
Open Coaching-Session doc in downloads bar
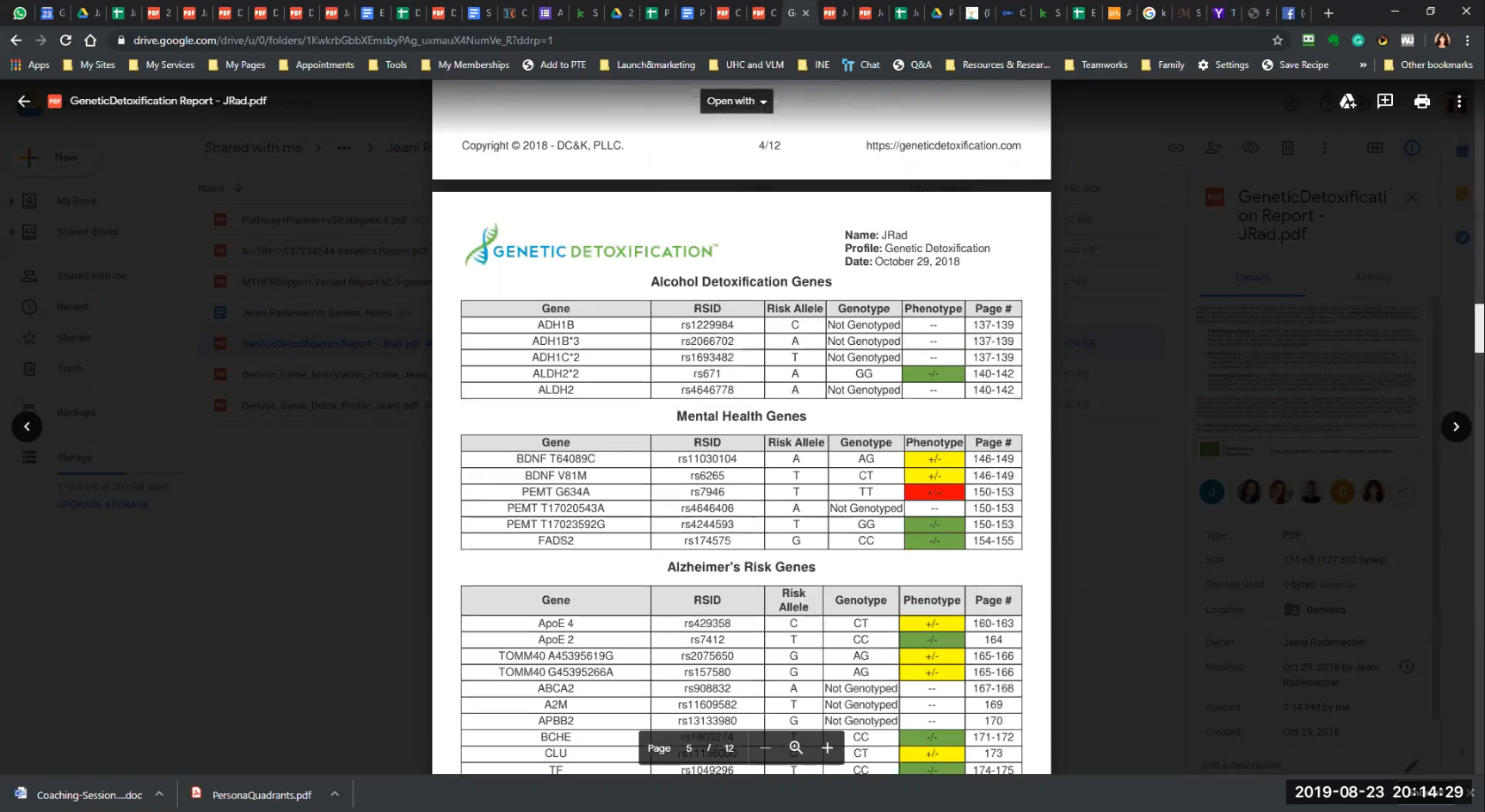click(x=79, y=795)
